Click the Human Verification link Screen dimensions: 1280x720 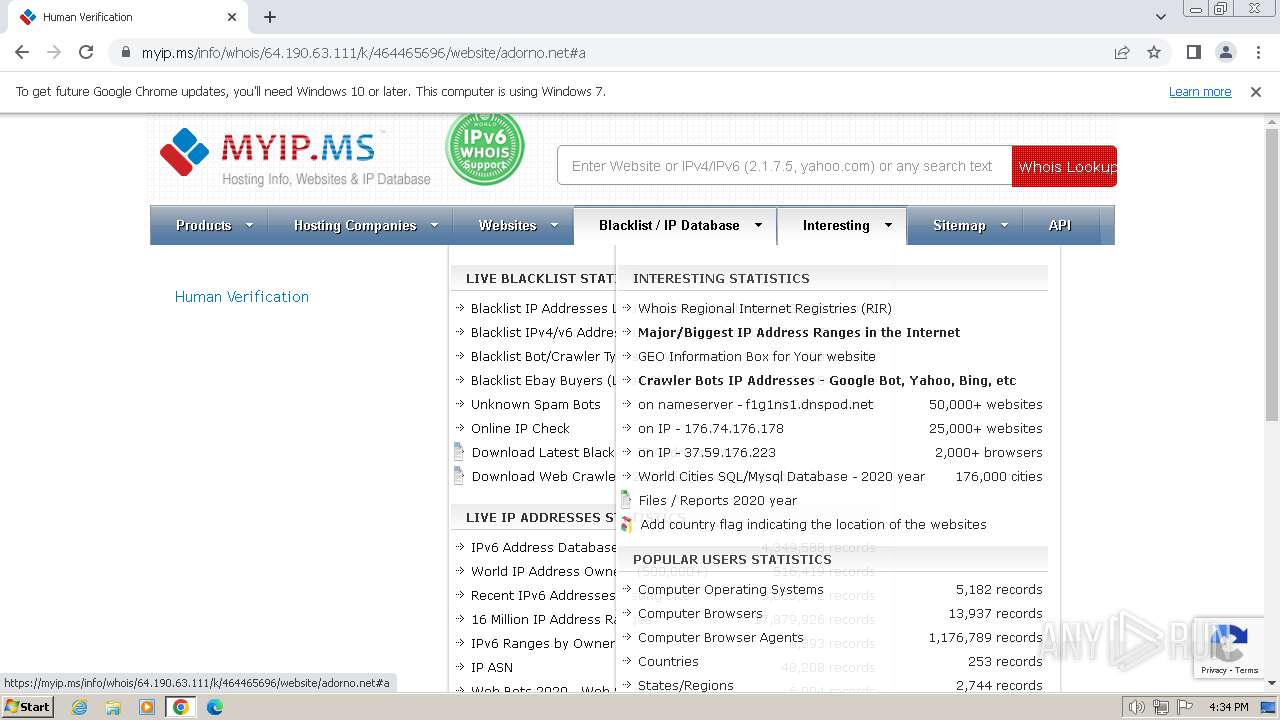click(x=242, y=296)
